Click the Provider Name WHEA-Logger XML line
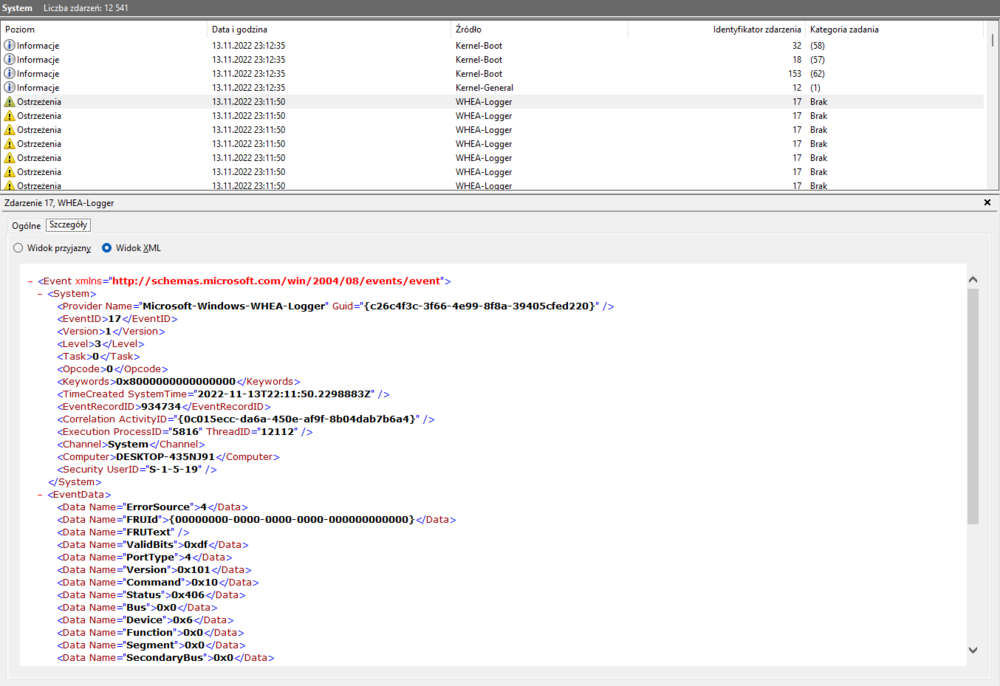Viewport: 1000px width, 686px height. coord(335,306)
